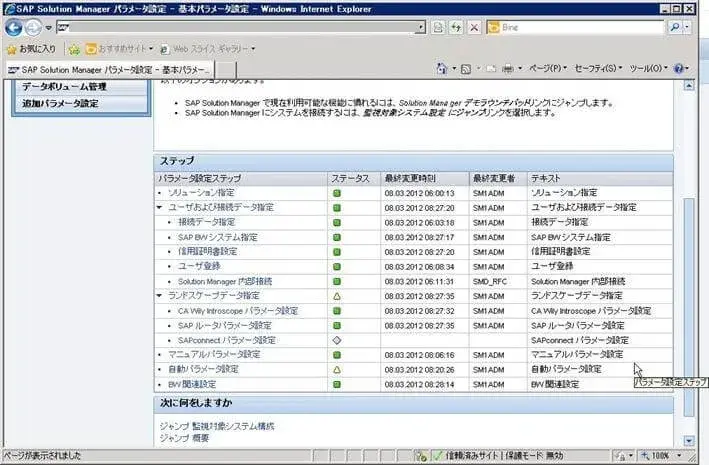
Task: Click the browser Back arrow button
Action: pos(14,28)
